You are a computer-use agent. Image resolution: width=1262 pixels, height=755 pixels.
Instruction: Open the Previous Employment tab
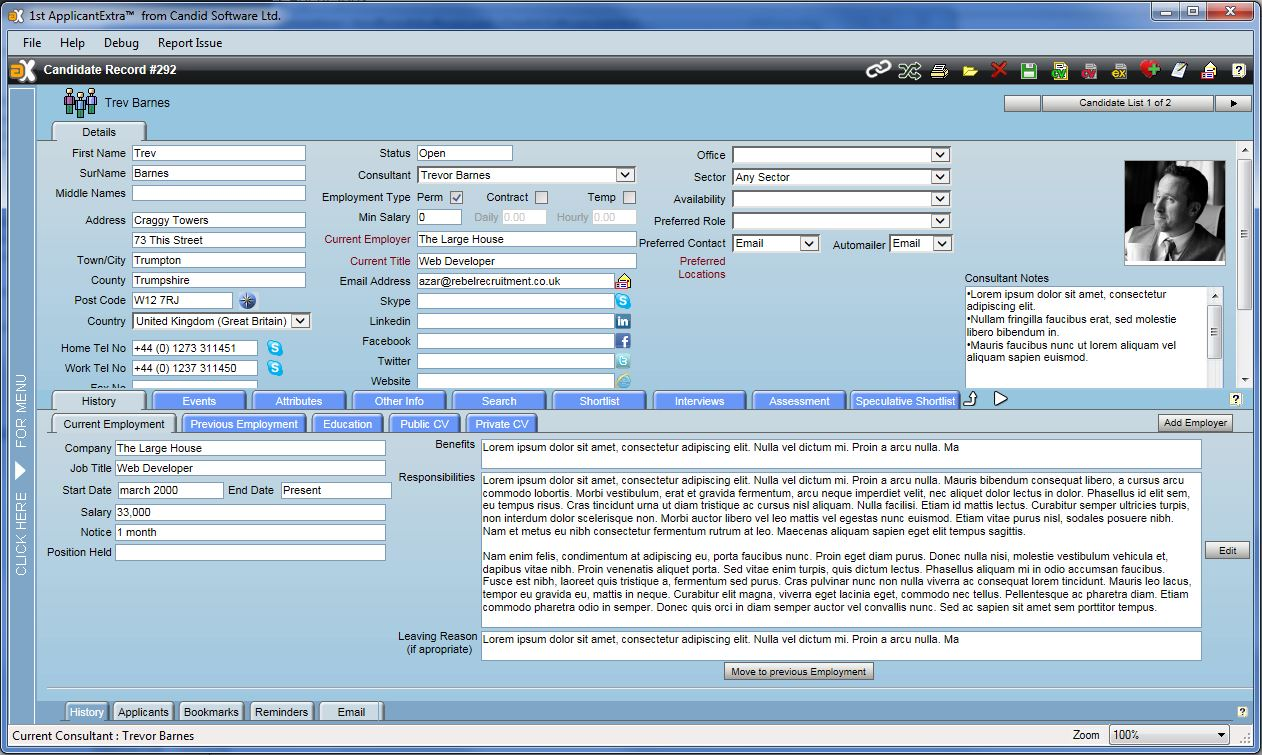[244, 423]
